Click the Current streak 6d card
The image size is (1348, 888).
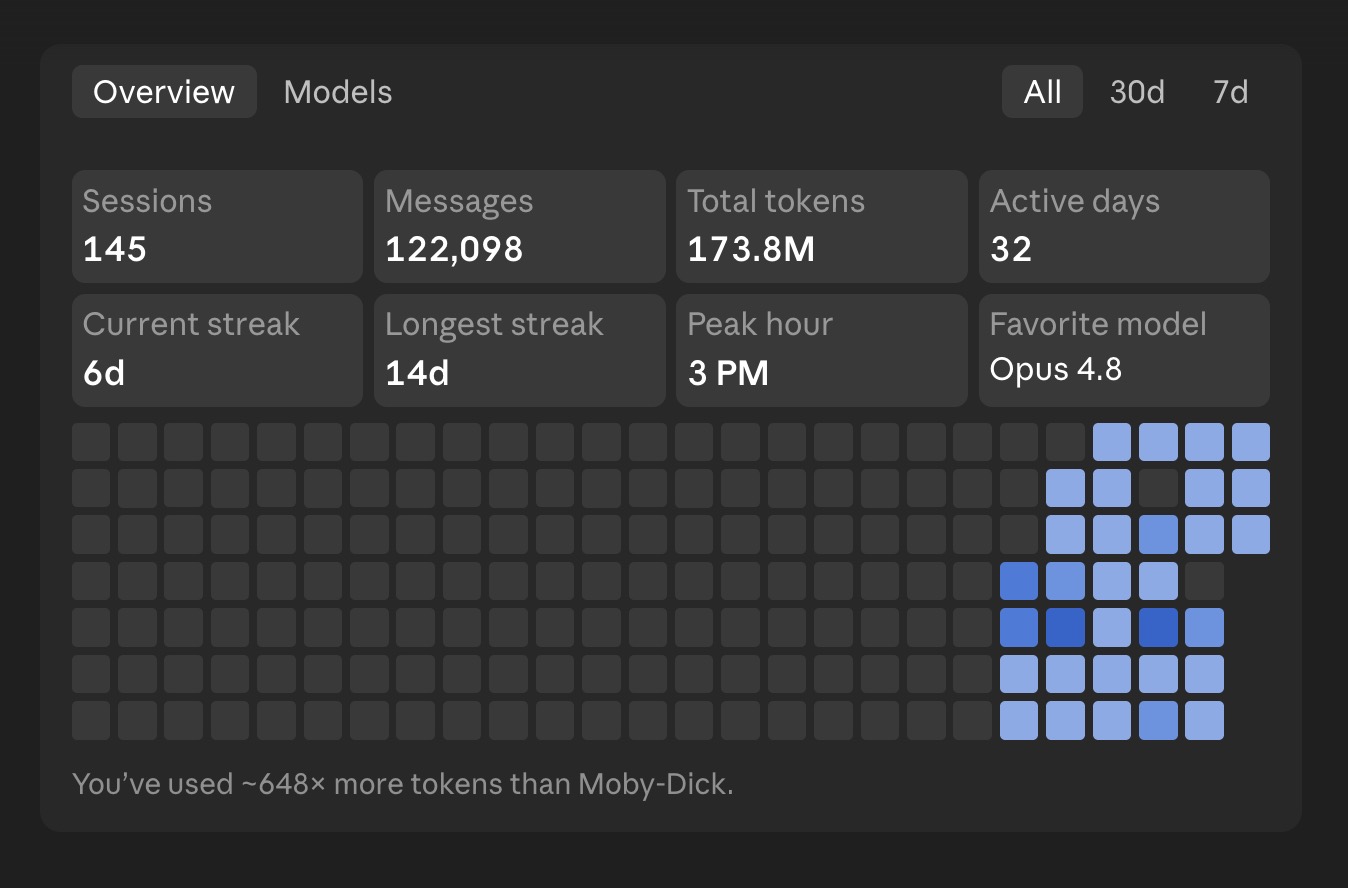point(217,350)
